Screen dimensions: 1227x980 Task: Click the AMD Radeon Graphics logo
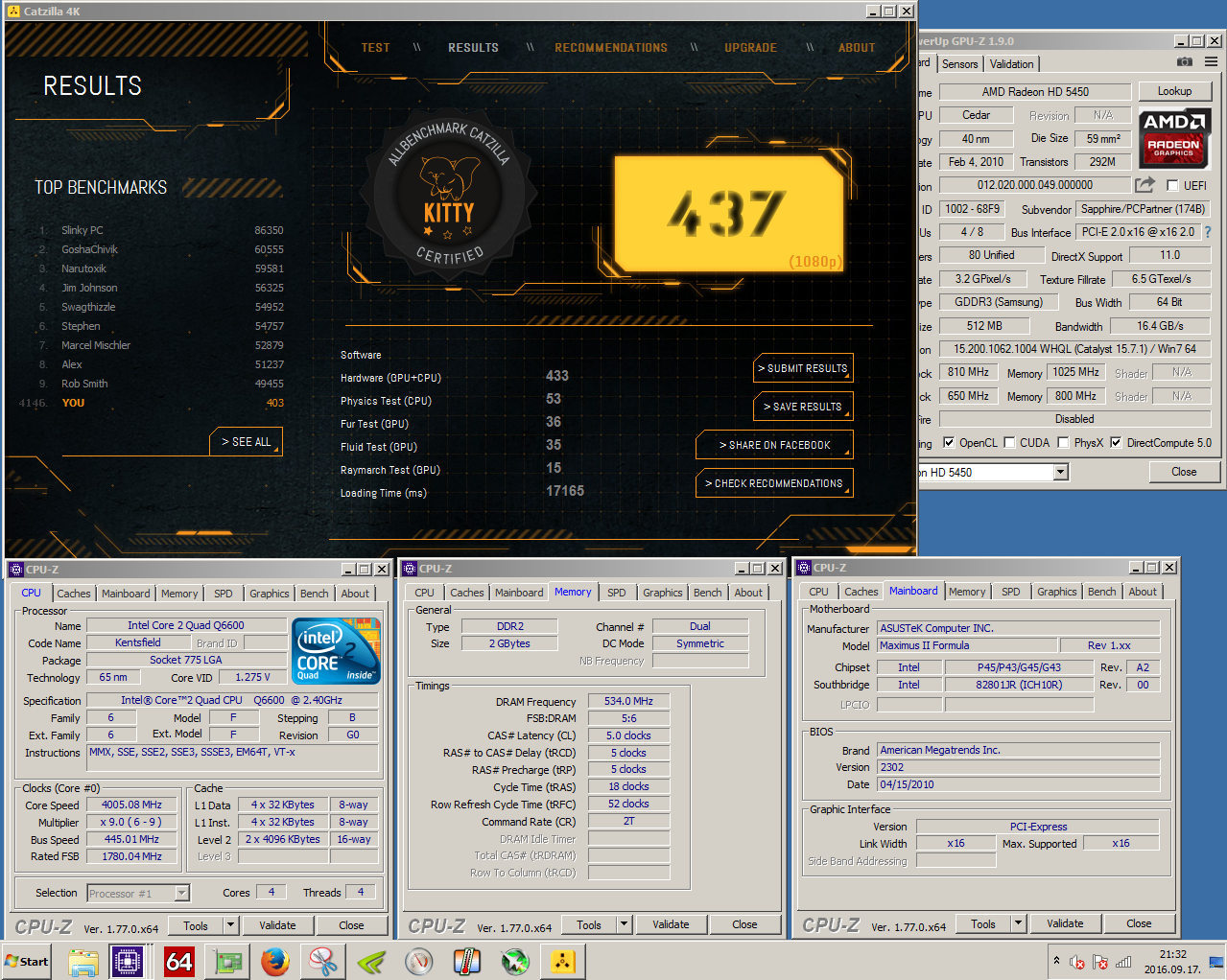click(x=1174, y=138)
